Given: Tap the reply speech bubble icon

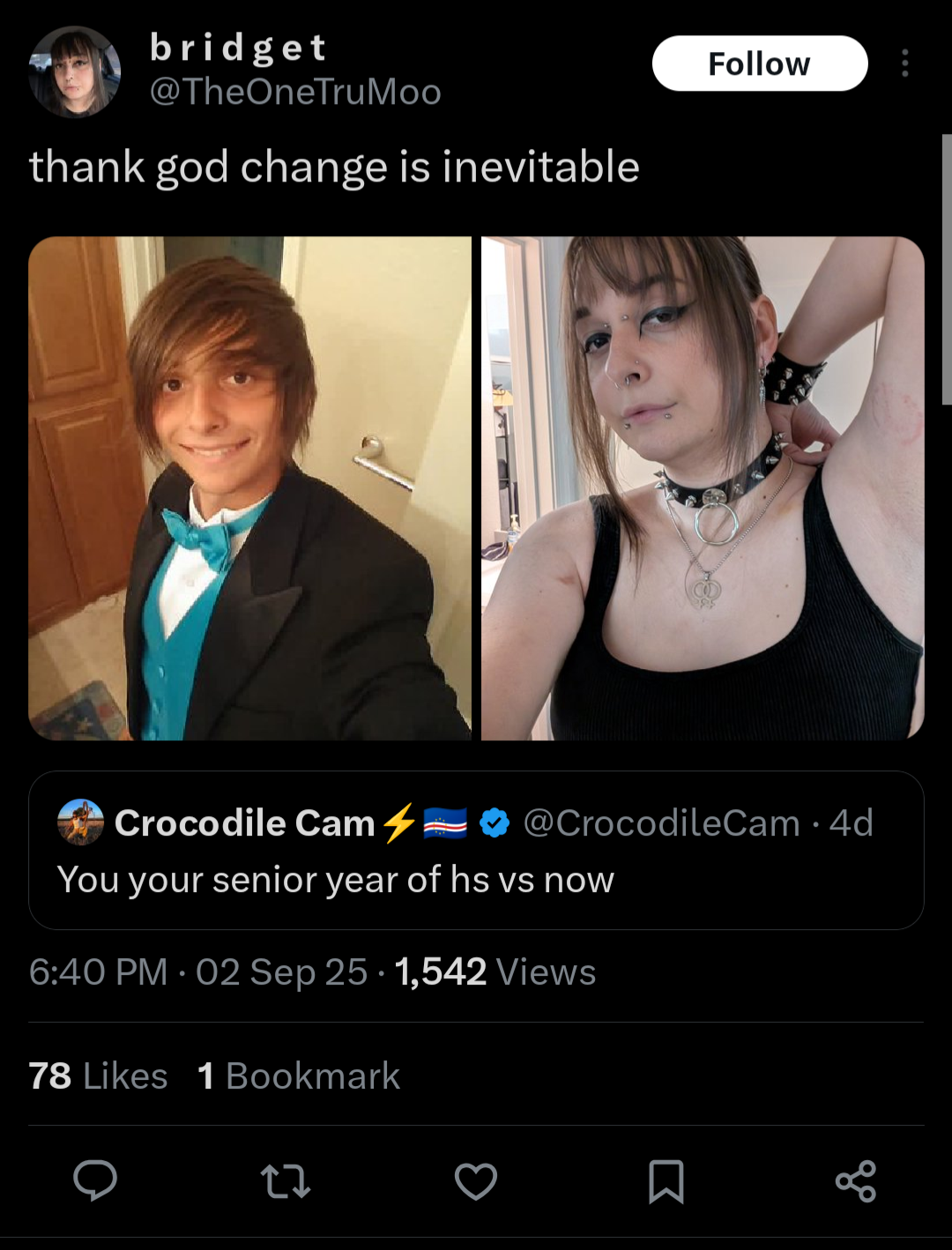Looking at the screenshot, I should pyautogui.click(x=94, y=1180).
